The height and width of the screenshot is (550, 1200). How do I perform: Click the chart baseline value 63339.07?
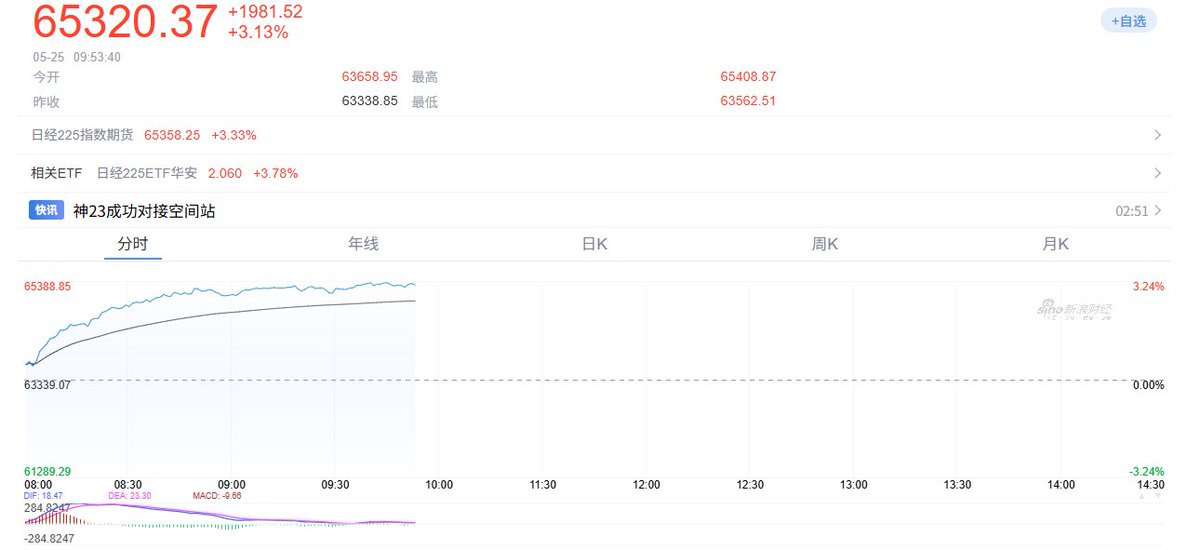point(48,384)
